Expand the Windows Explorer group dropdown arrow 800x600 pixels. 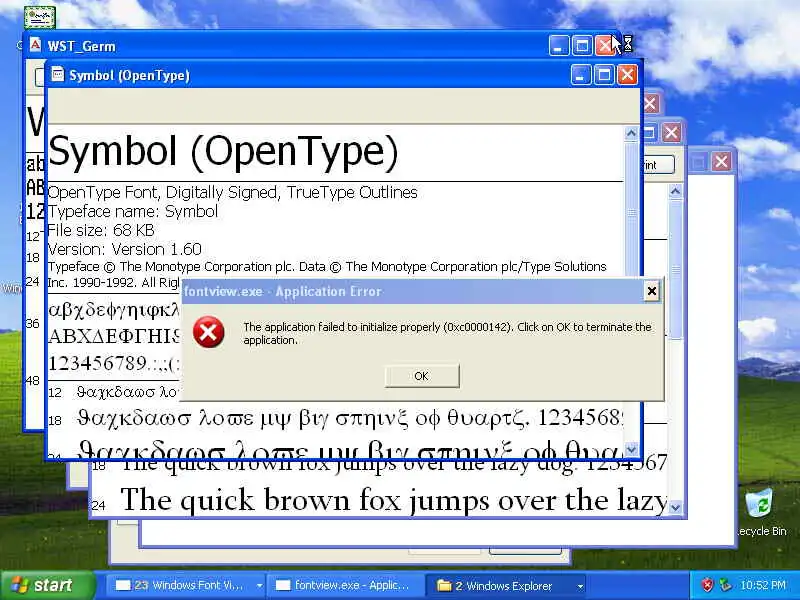point(580,586)
